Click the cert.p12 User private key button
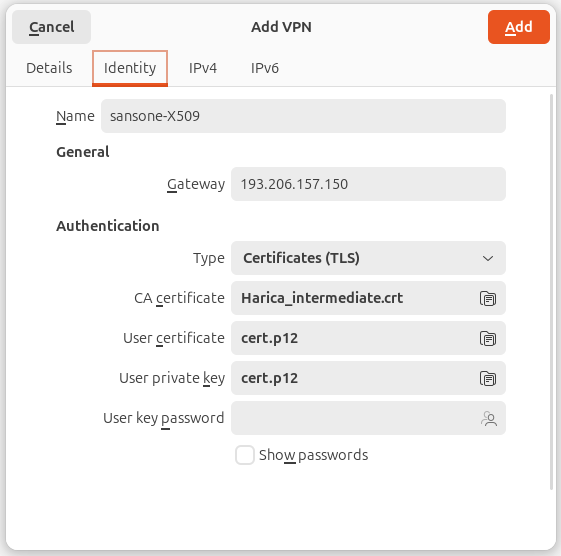The height and width of the screenshot is (556, 561). coord(368,378)
